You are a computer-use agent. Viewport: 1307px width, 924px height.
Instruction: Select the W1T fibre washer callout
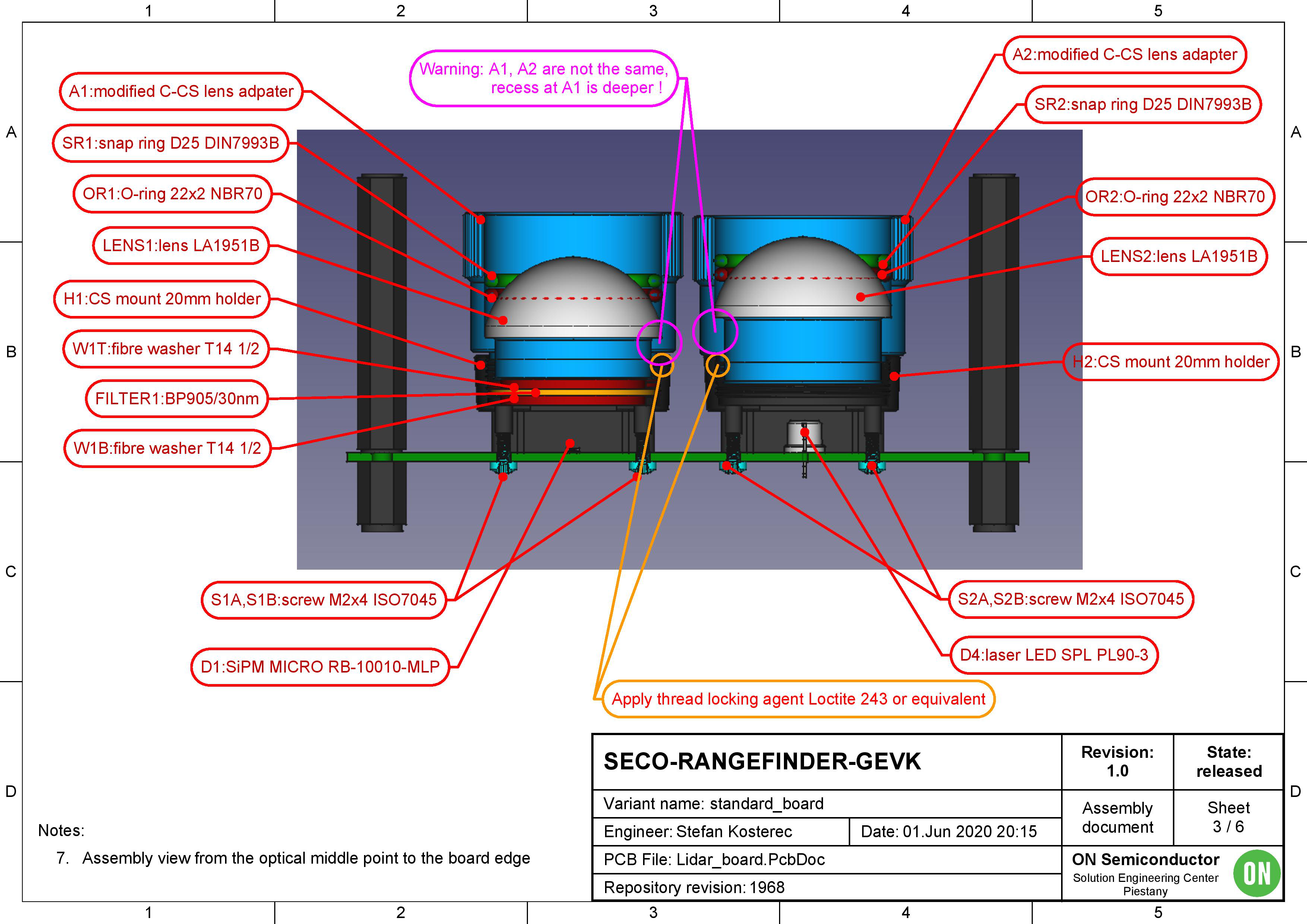pyautogui.click(x=165, y=348)
